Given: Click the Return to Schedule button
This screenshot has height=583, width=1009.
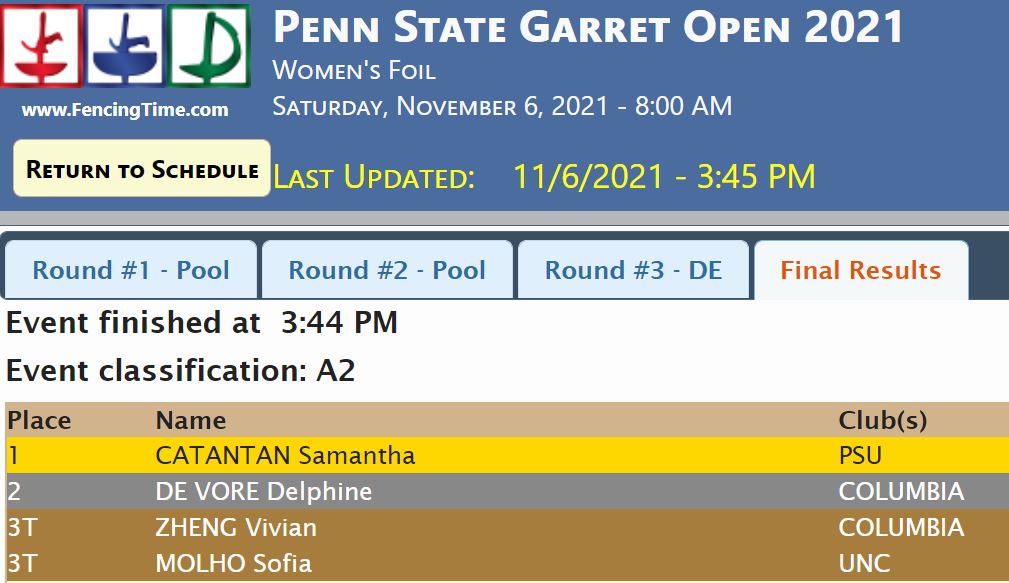Looking at the screenshot, I should 142,169.
